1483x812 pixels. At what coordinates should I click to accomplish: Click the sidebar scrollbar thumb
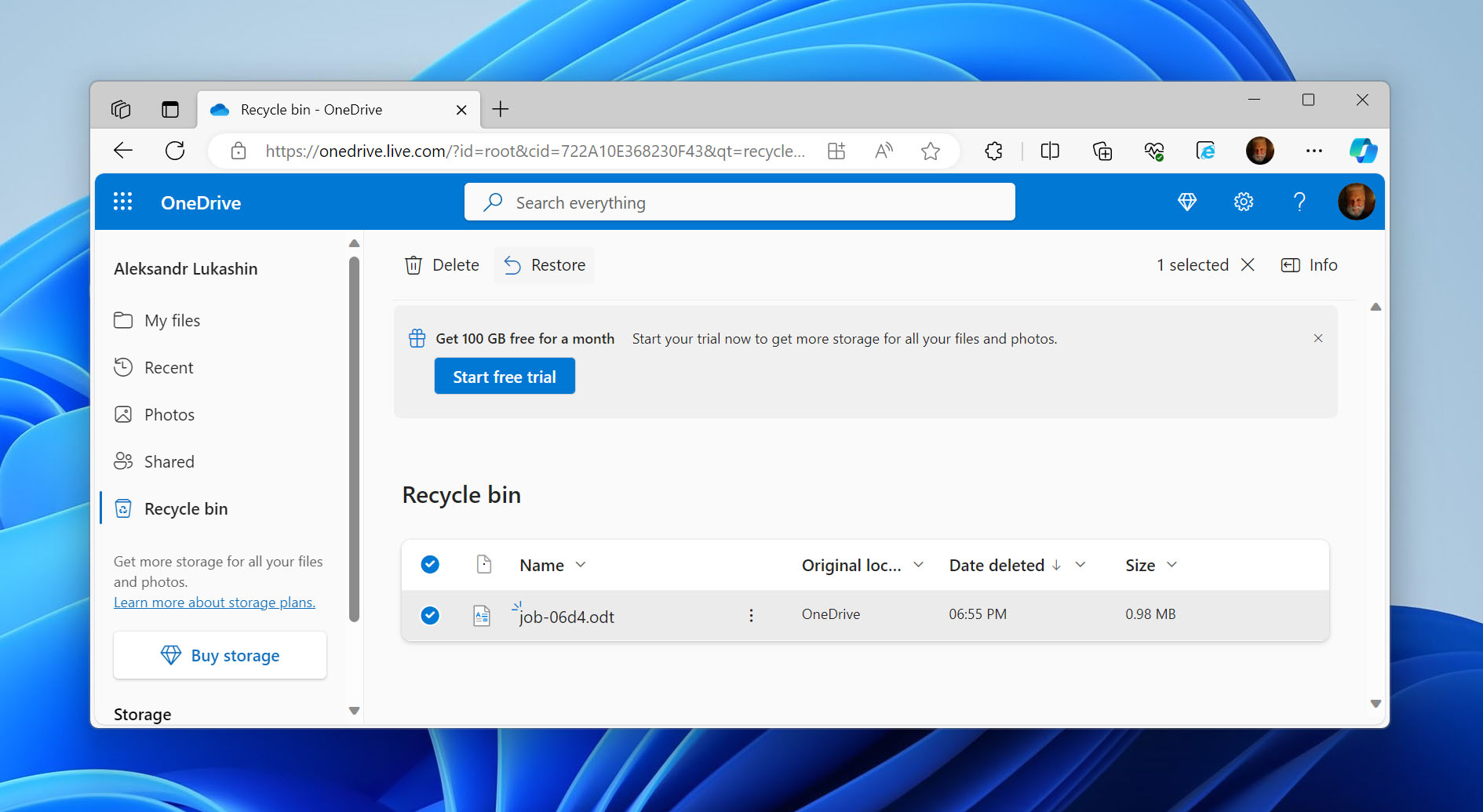[354, 439]
